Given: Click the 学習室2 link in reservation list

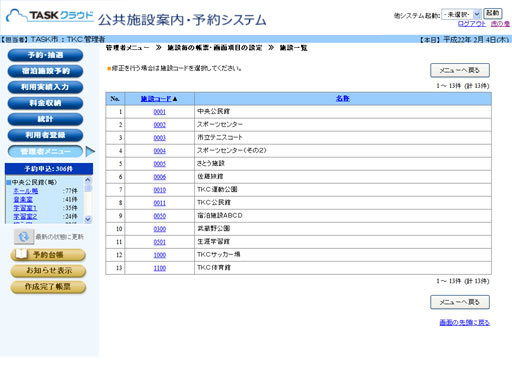Looking at the screenshot, I should click(25, 217).
